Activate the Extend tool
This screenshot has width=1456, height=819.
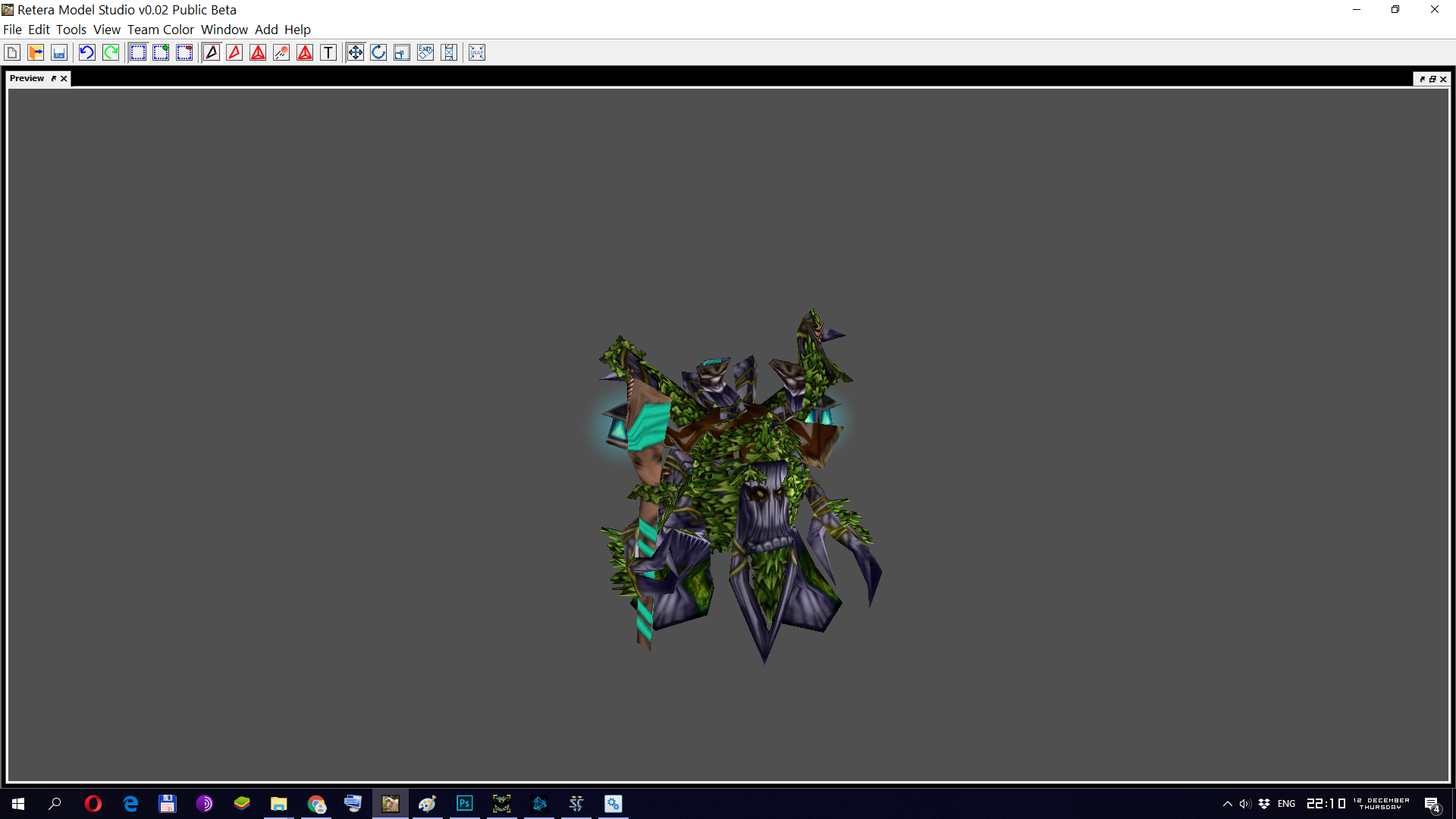[450, 52]
